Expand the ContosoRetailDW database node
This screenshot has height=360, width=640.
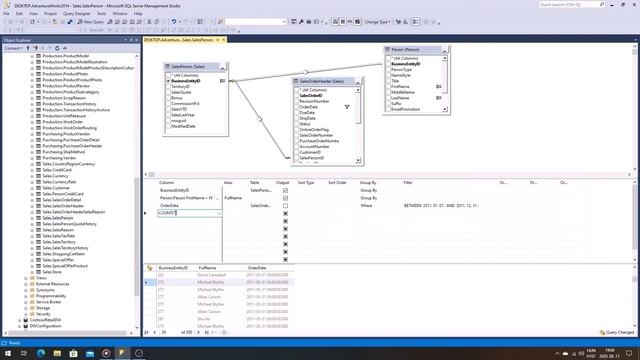[x=19, y=320]
